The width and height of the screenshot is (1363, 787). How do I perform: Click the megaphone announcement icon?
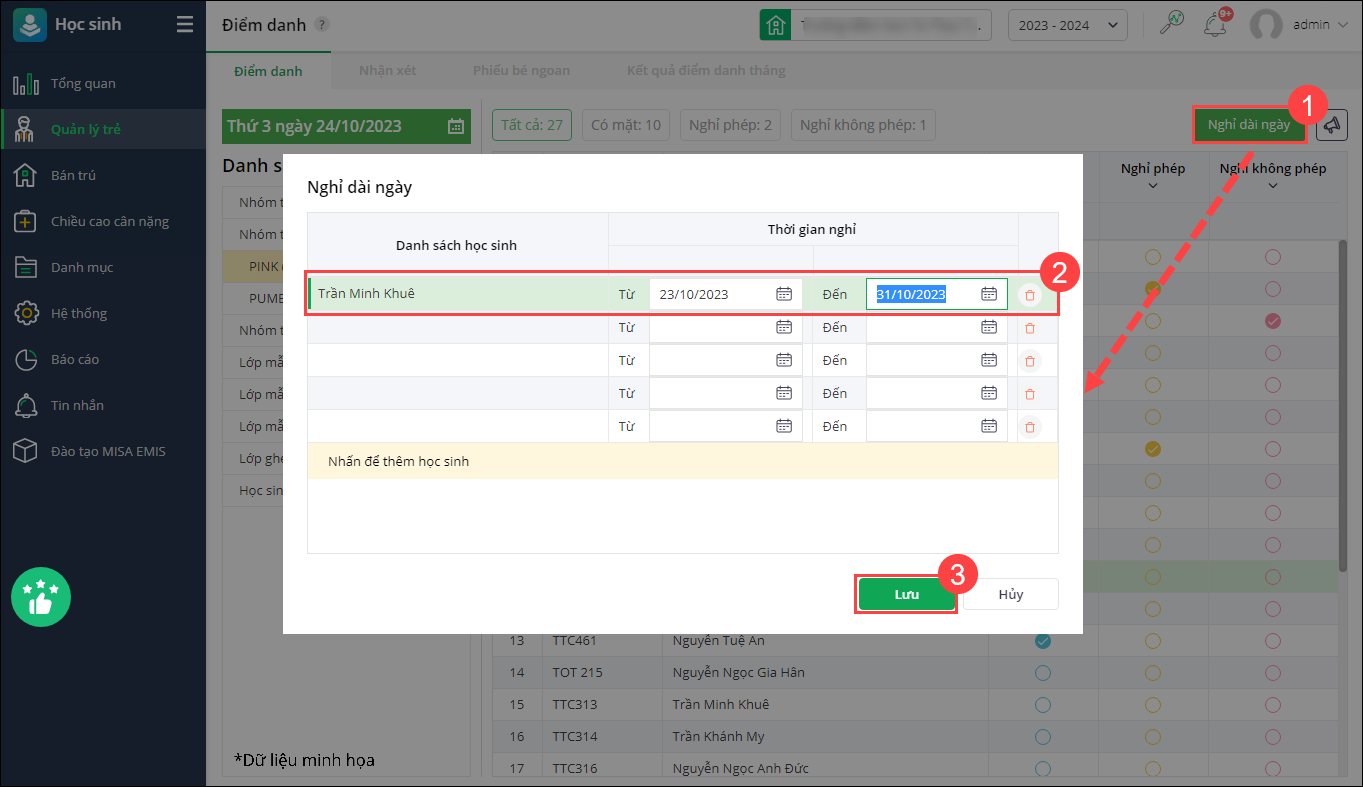point(1331,125)
